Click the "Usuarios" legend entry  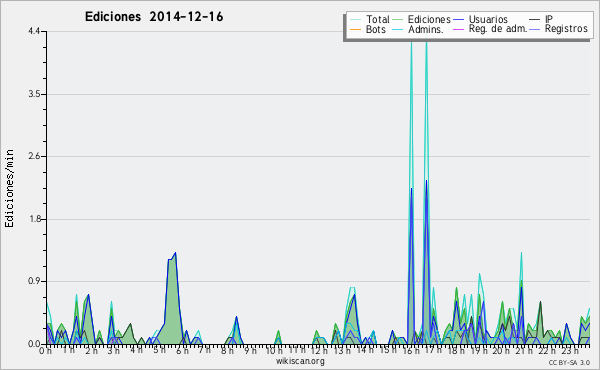(488, 20)
